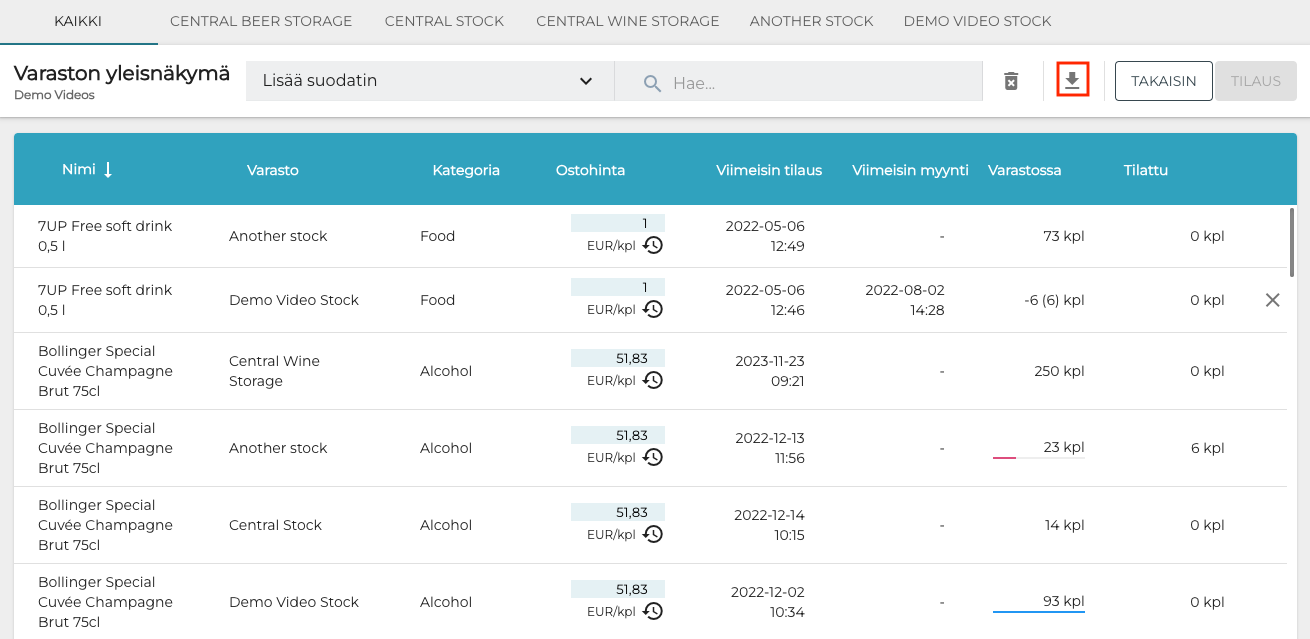This screenshot has height=639, width=1310.
Task: Edit purchase price 51,83 for Bollinger Another stock
Action: (617, 436)
